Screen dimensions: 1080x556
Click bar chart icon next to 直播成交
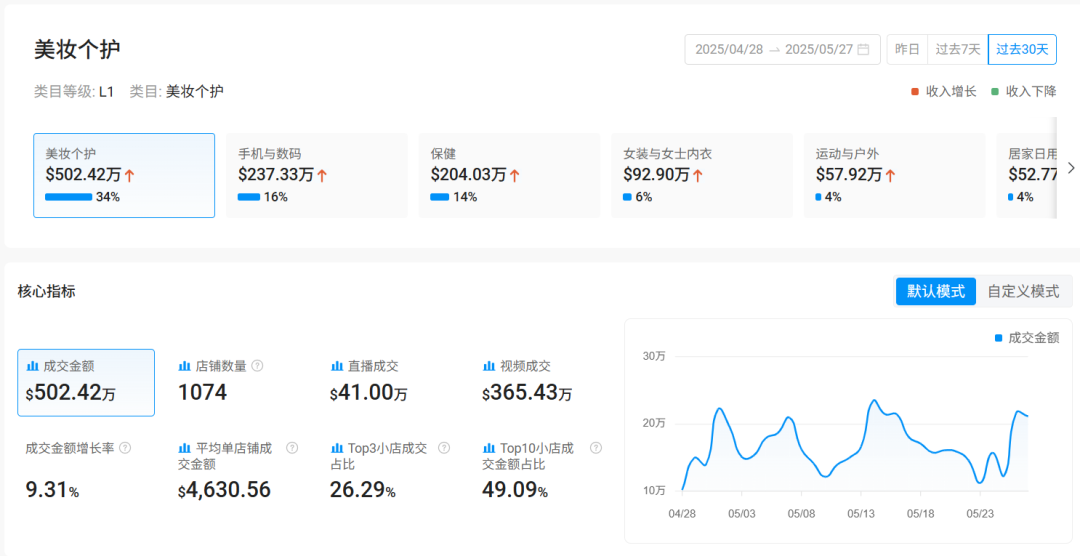(337, 366)
